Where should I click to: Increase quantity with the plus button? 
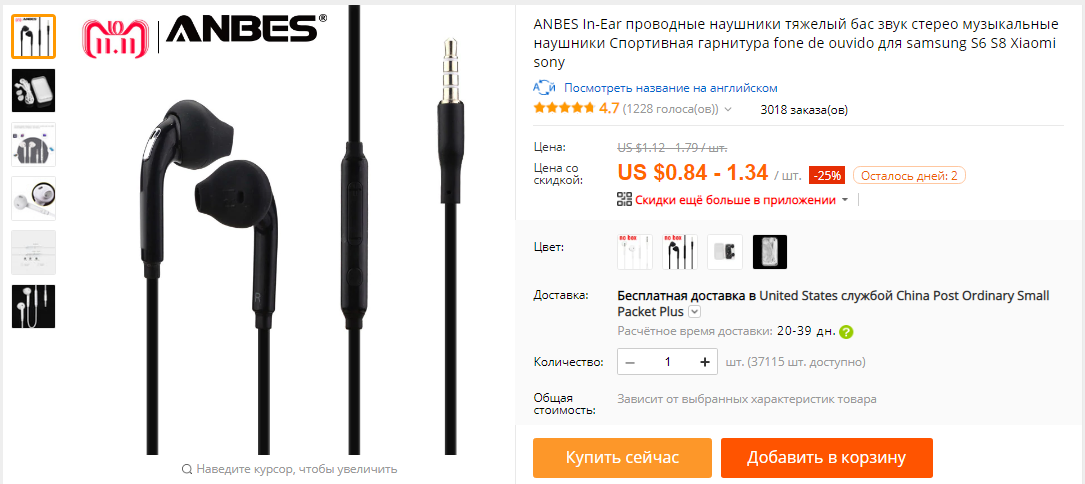(704, 361)
